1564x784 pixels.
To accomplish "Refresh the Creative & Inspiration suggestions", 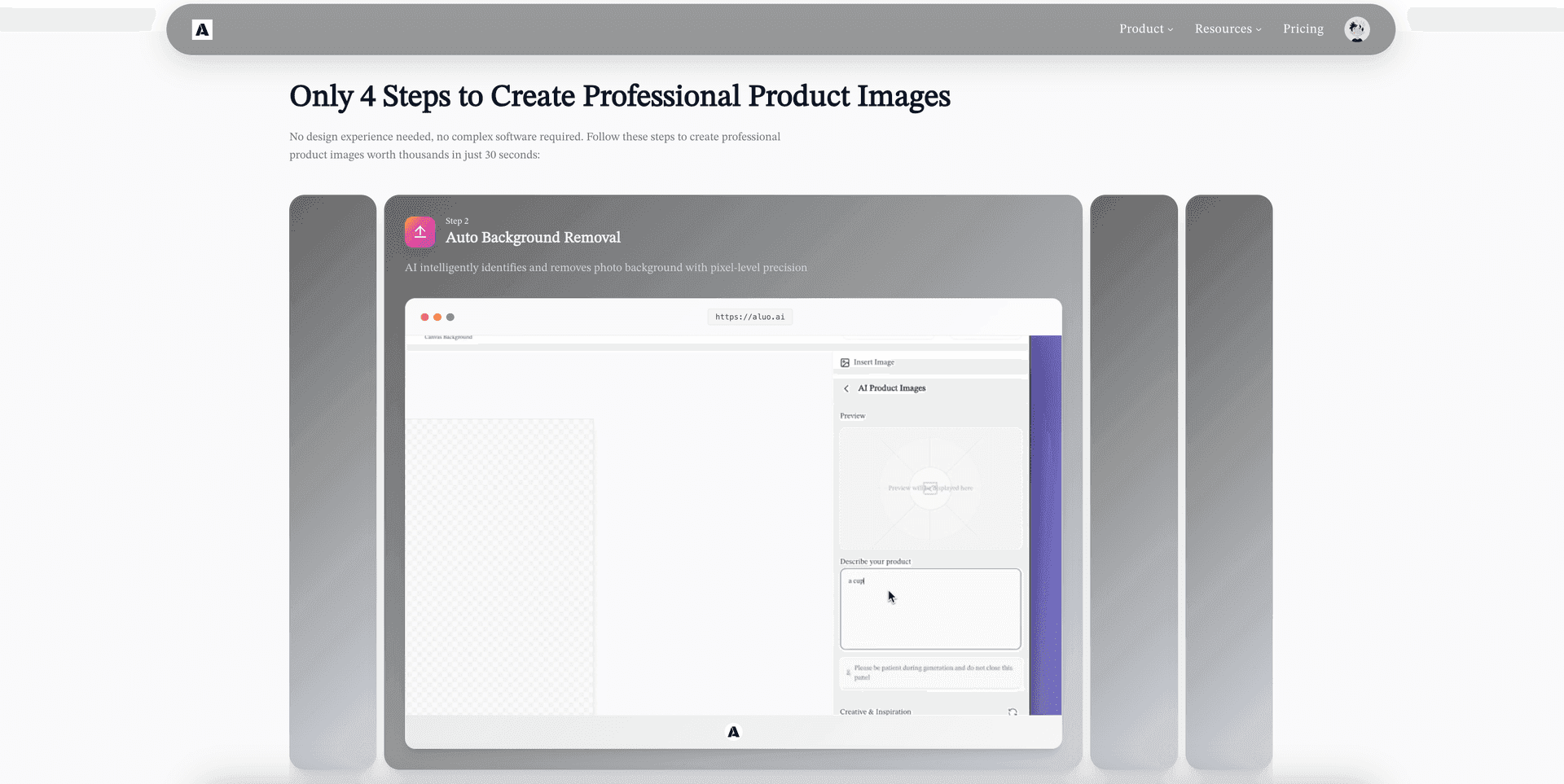I will pyautogui.click(x=1013, y=712).
